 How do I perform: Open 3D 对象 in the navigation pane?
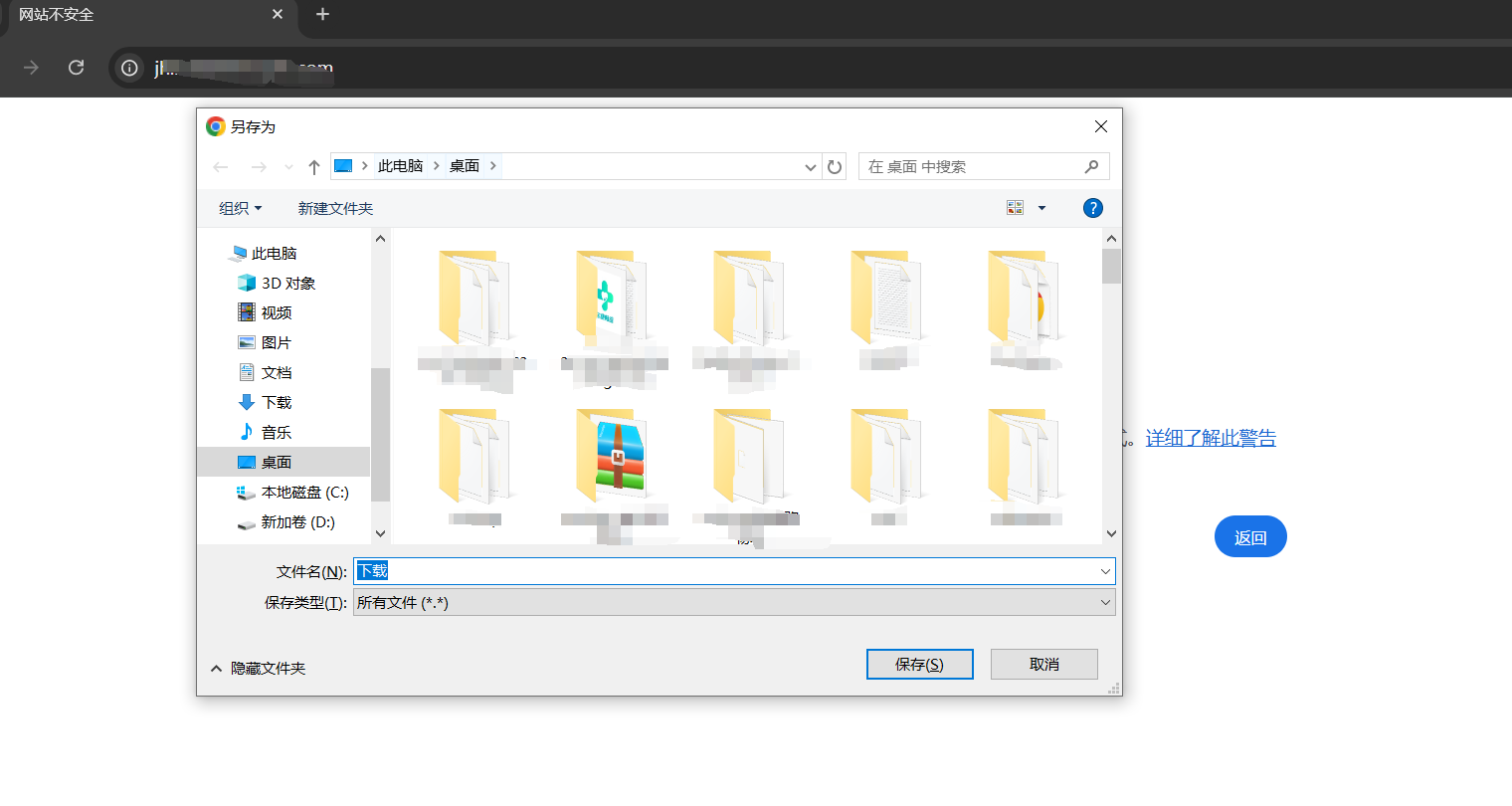[x=277, y=284]
